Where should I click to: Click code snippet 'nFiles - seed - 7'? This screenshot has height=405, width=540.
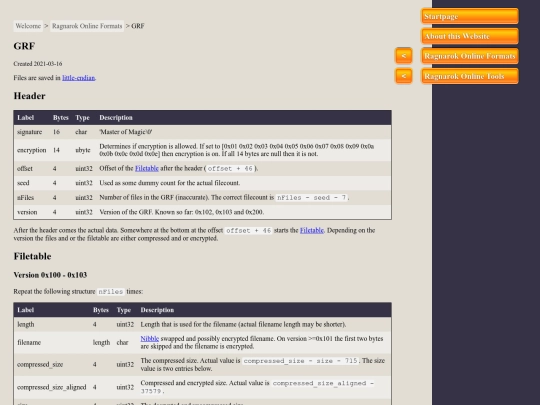(312, 198)
